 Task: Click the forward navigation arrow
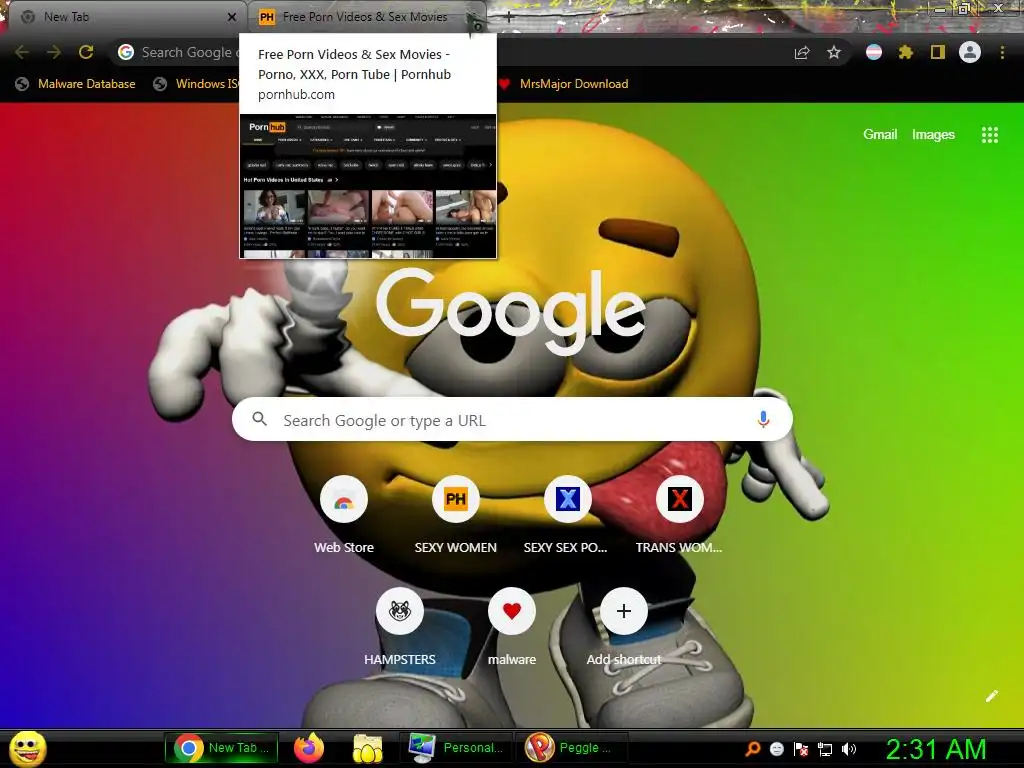click(x=54, y=52)
